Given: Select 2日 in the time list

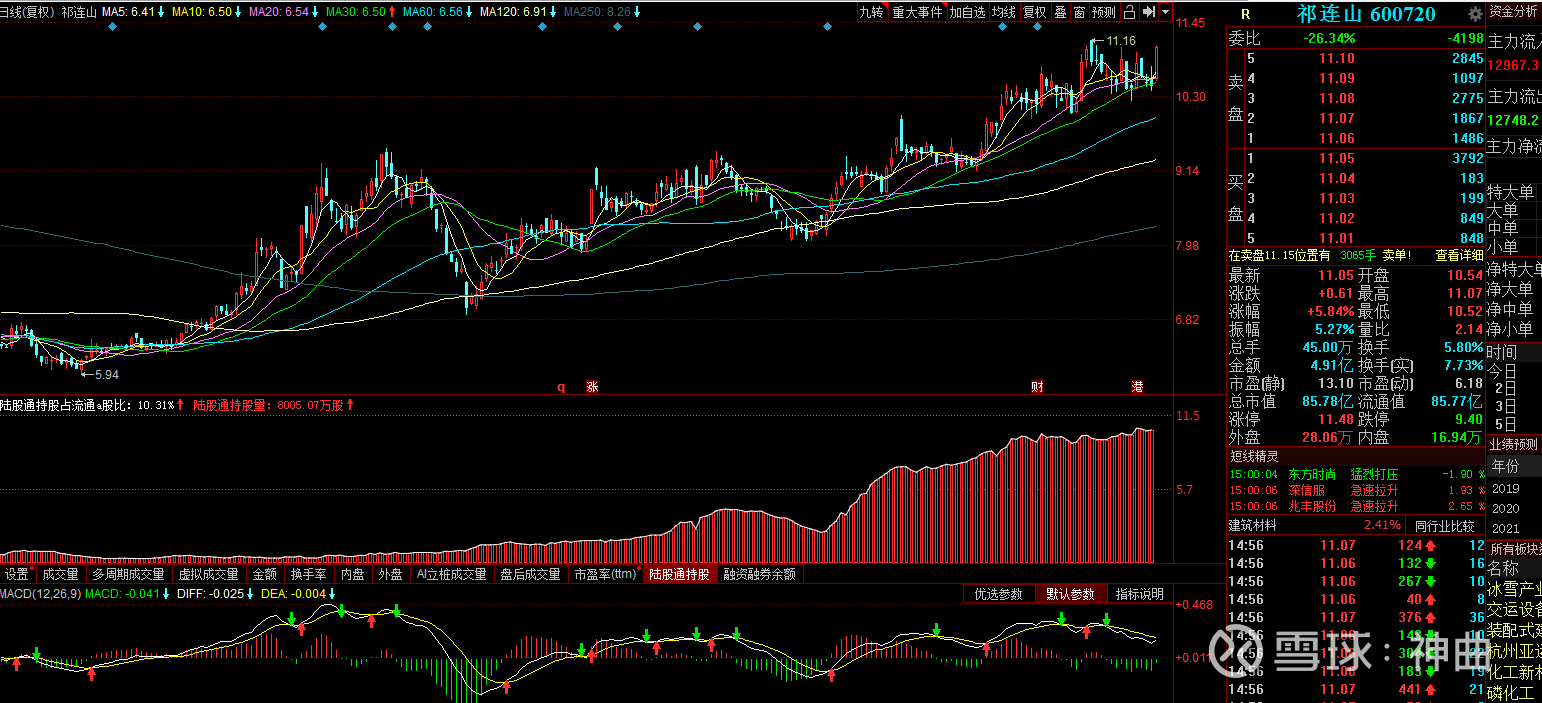Looking at the screenshot, I should click(1505, 388).
